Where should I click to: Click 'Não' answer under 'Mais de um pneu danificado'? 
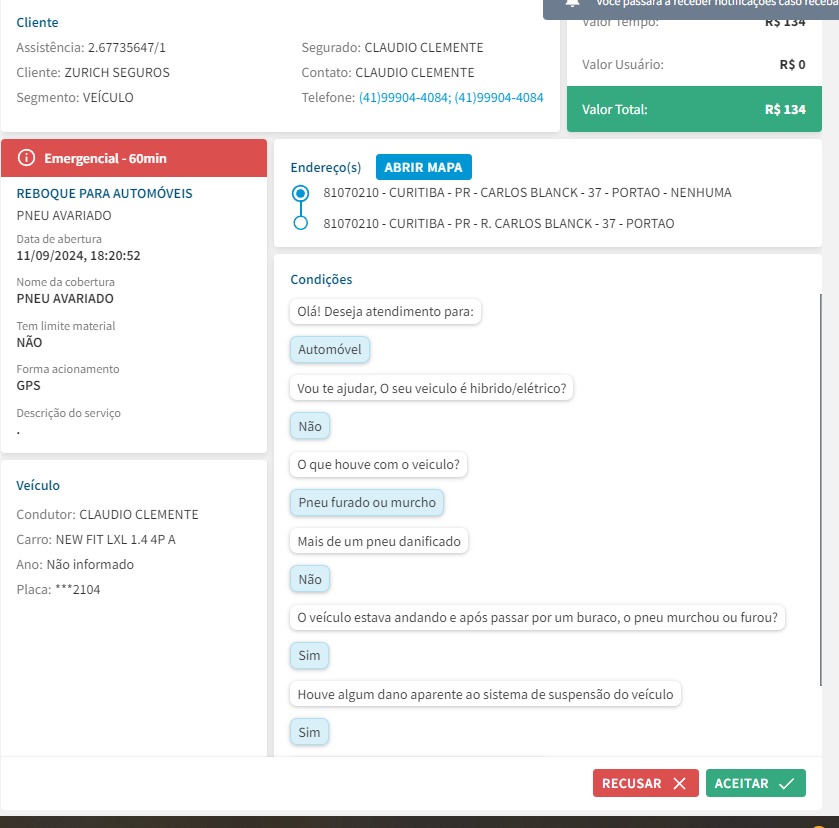click(310, 579)
